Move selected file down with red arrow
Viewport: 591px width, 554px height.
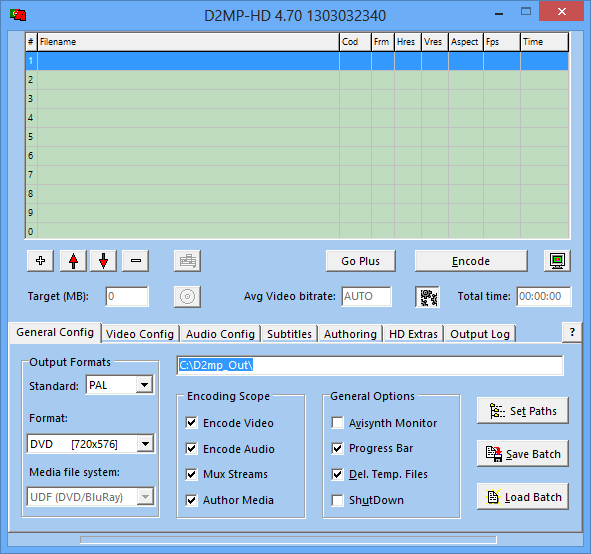[103, 260]
